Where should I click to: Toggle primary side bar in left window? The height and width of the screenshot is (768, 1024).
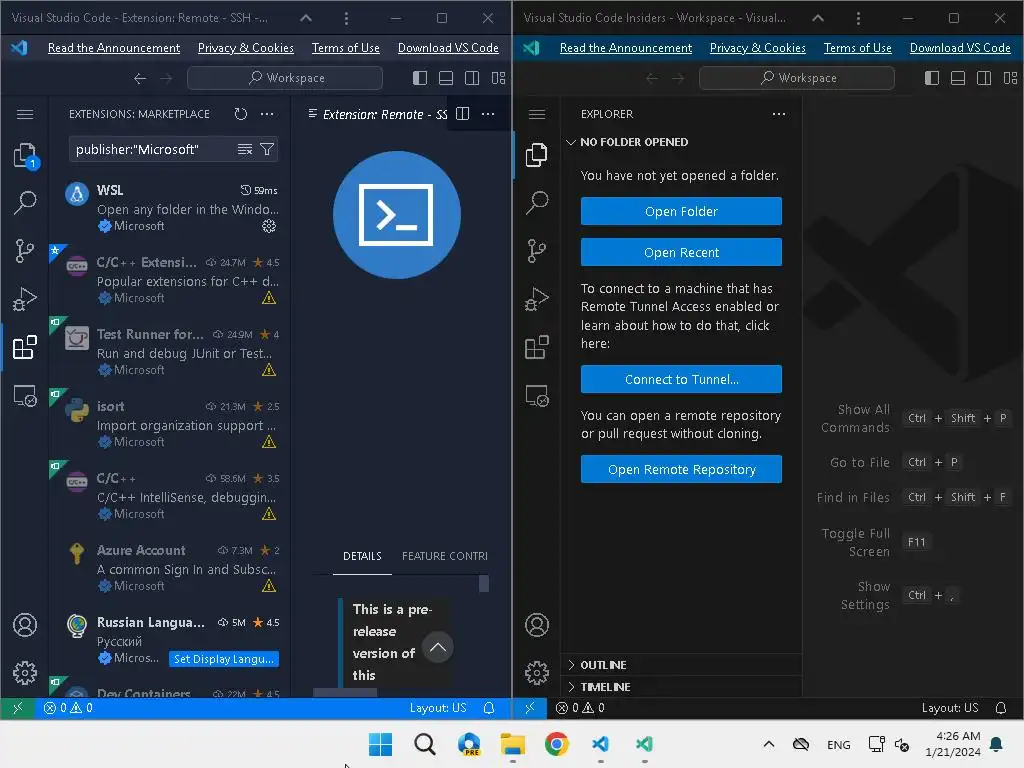tap(420, 78)
